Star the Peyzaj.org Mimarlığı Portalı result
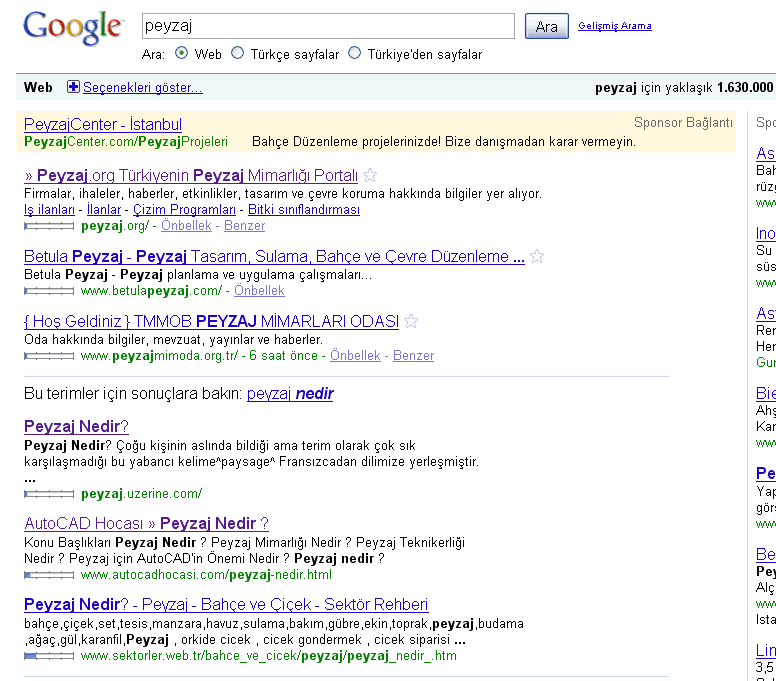The height and width of the screenshot is (681, 776). (x=370, y=176)
